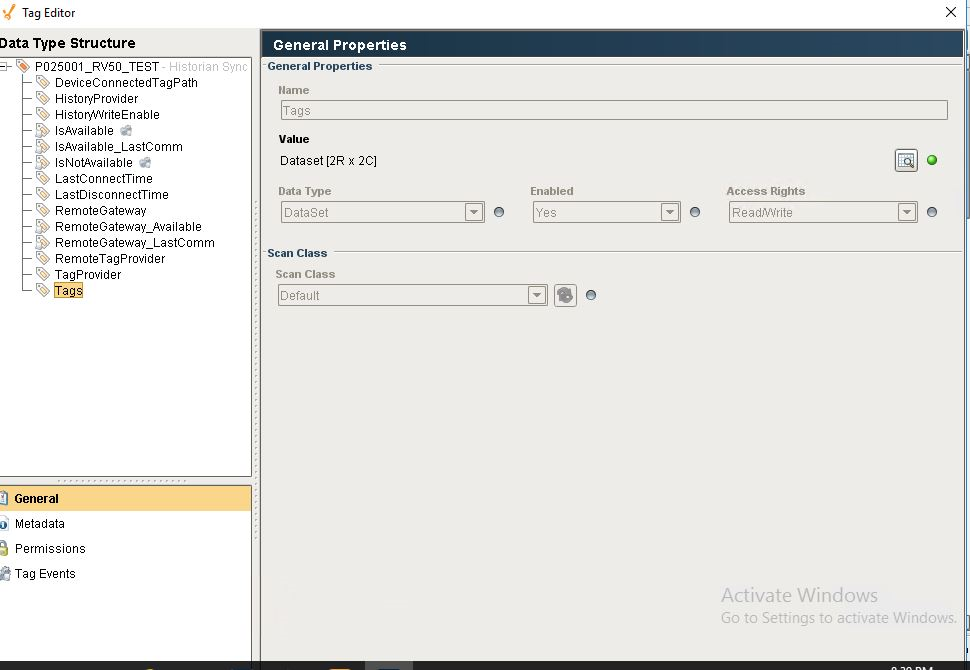Screen dimensions: 970x670
Task: Click the tag icon beside DeviceConnectedTagPath
Action: (x=43, y=82)
